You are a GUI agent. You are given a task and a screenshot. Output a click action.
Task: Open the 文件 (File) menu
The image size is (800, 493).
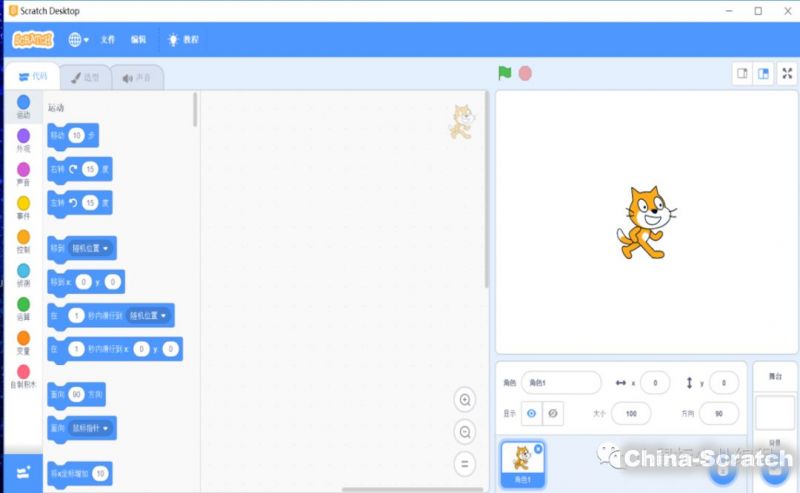(x=108, y=40)
